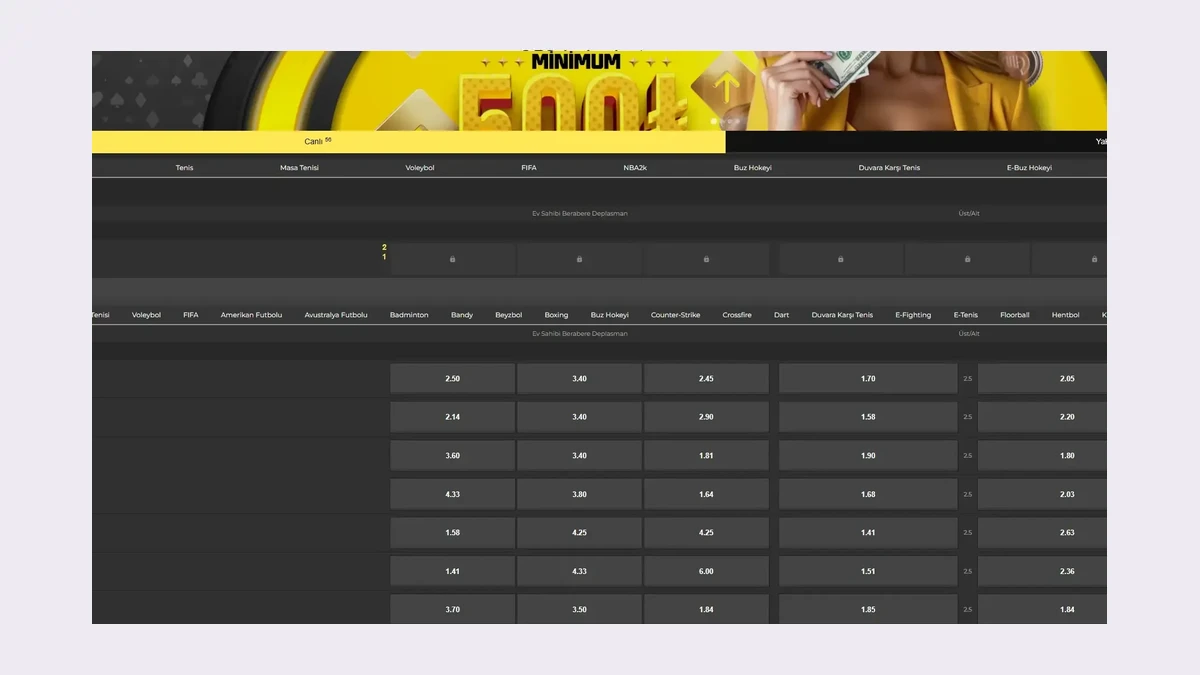Choose the 2.90 away odds button

click(706, 417)
